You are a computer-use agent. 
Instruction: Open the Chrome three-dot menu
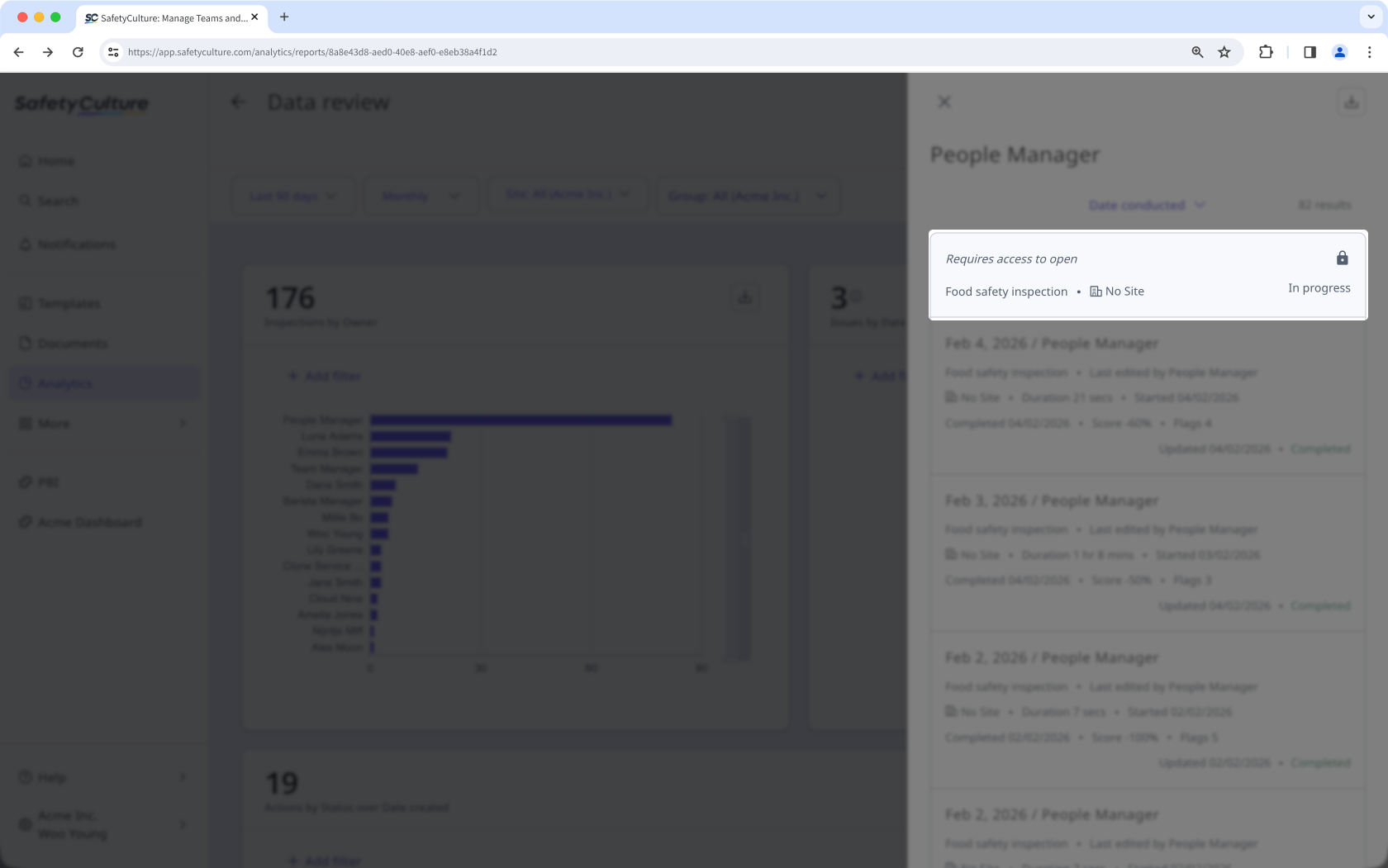pyautogui.click(x=1369, y=52)
